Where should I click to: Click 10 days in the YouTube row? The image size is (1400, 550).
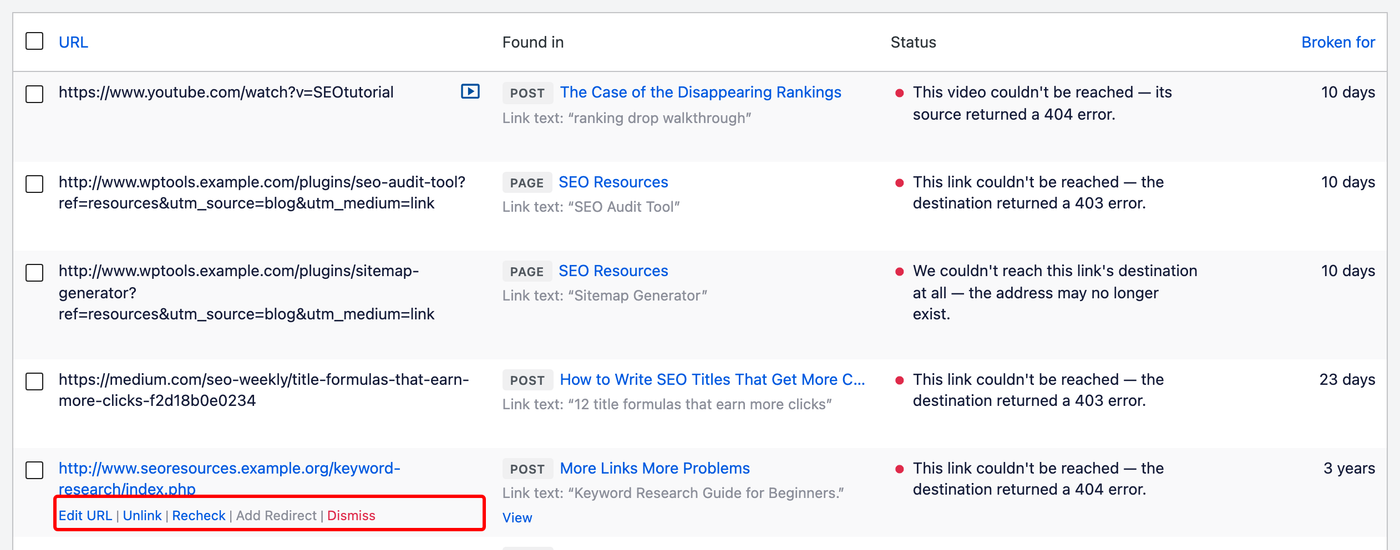[1348, 92]
